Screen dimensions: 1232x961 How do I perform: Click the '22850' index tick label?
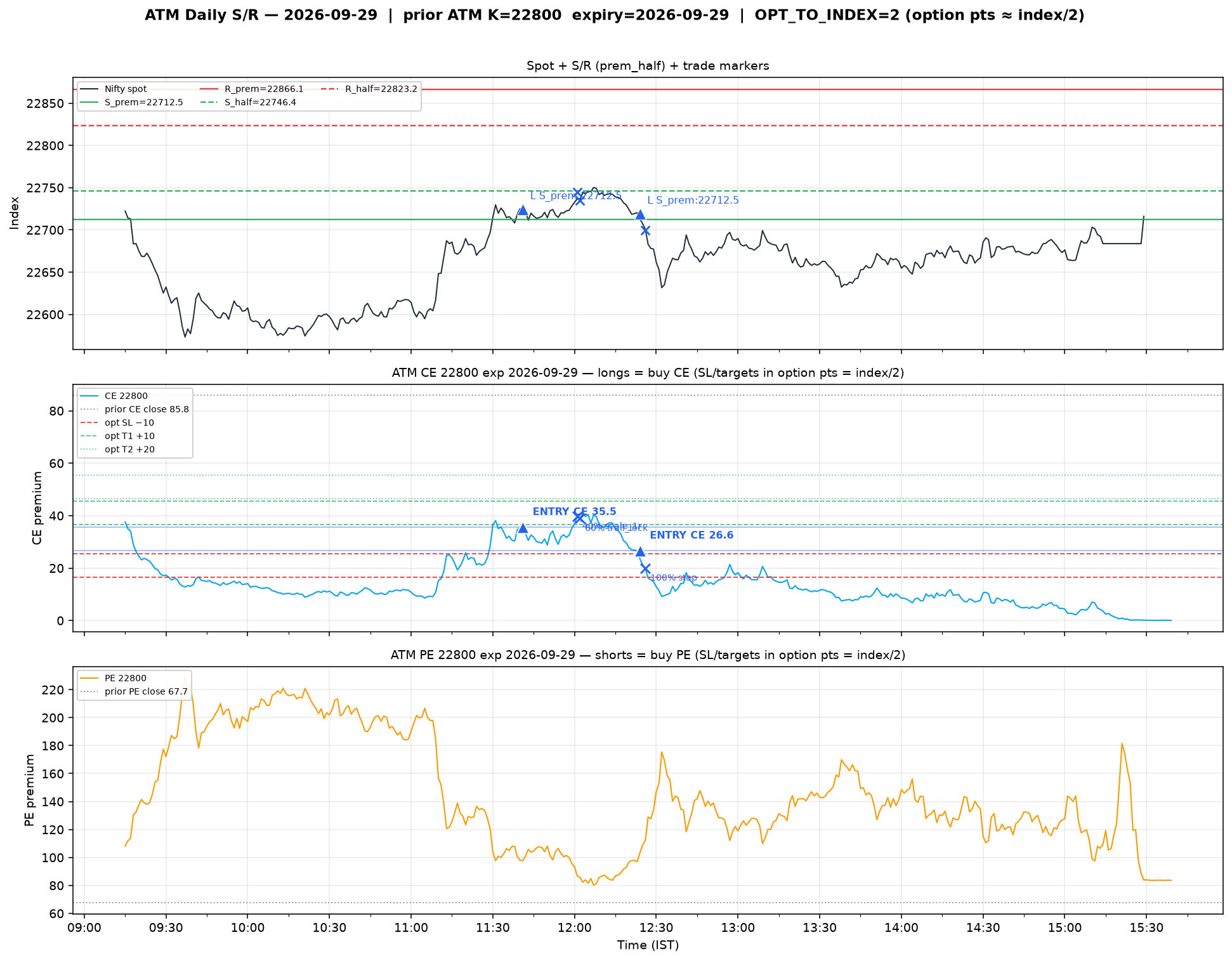pos(45,103)
